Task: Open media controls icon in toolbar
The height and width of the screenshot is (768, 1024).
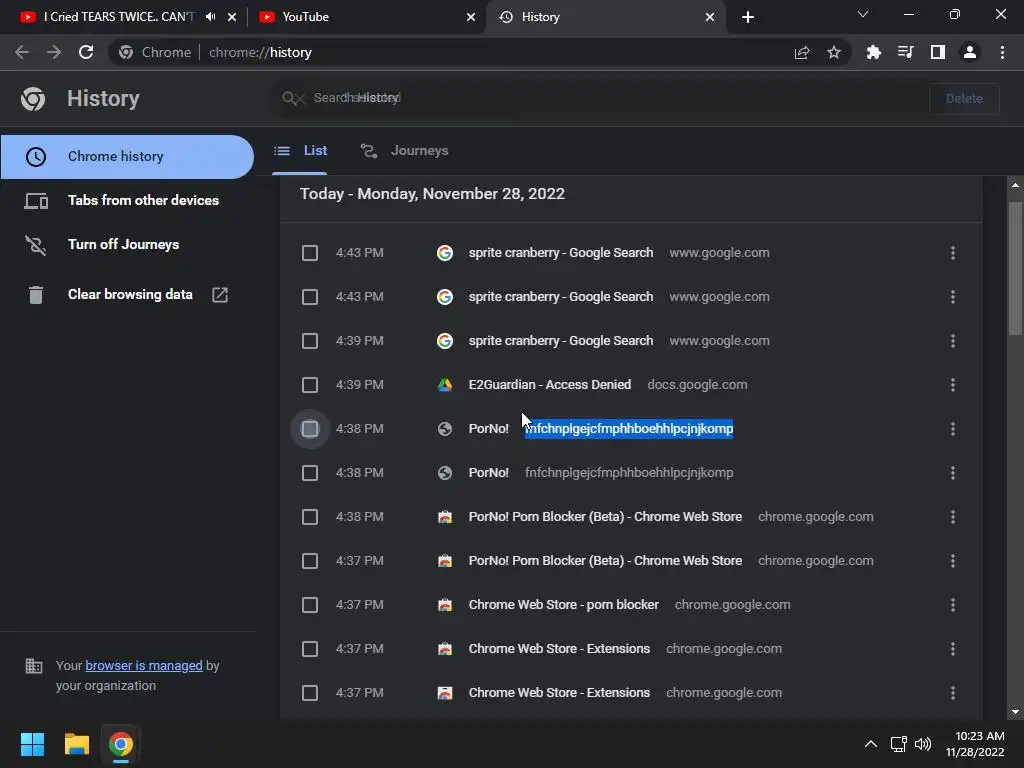Action: (905, 52)
